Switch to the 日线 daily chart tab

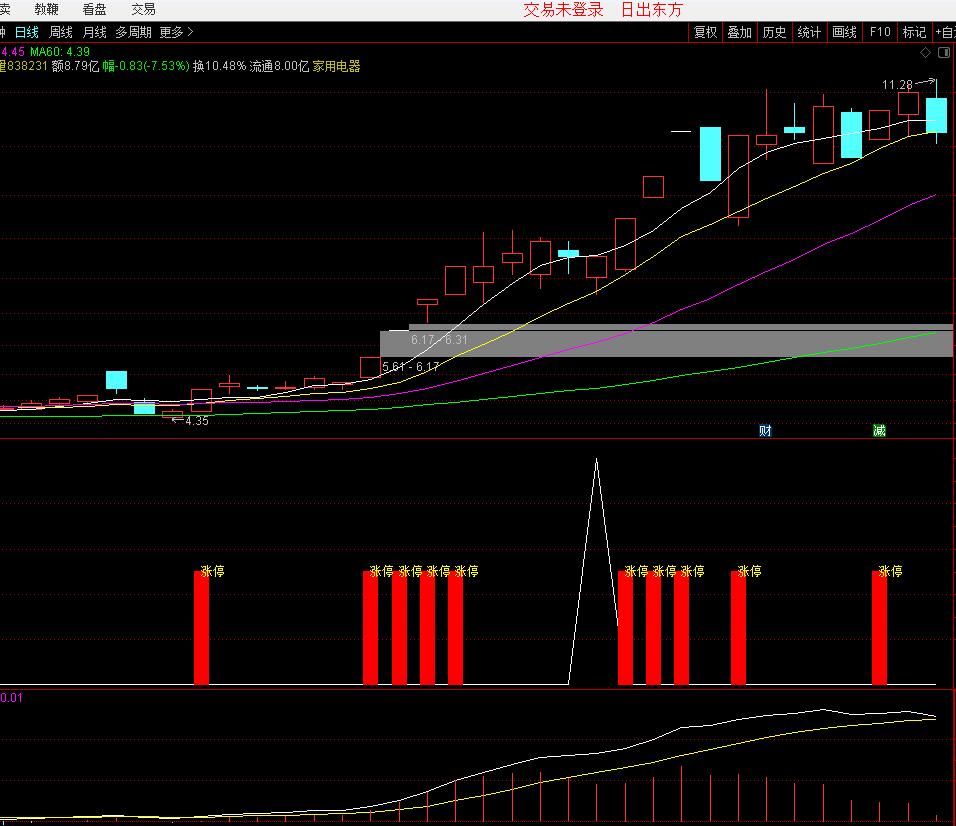[26, 32]
